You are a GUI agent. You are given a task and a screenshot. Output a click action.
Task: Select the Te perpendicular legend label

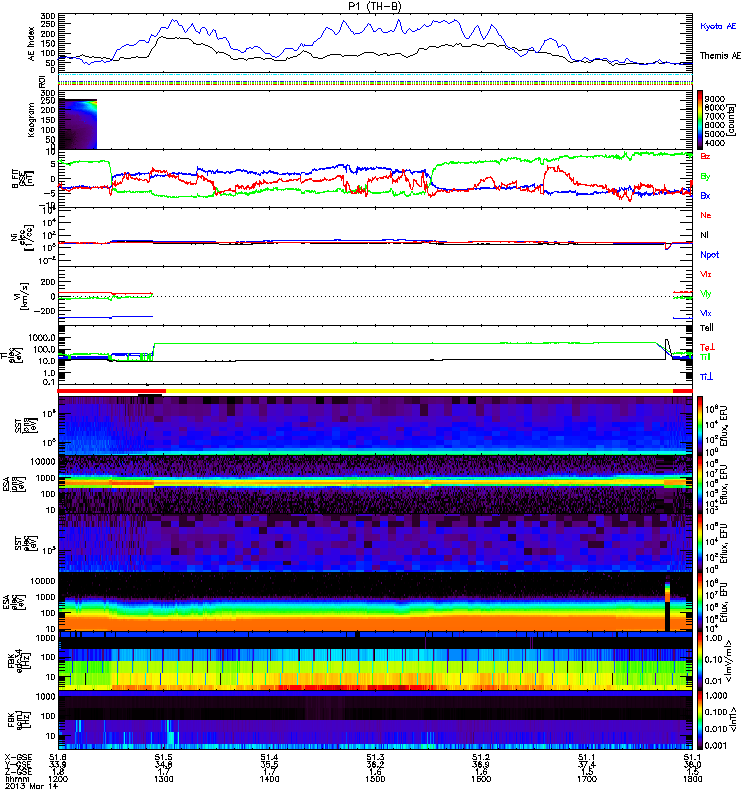pyautogui.click(x=707, y=348)
